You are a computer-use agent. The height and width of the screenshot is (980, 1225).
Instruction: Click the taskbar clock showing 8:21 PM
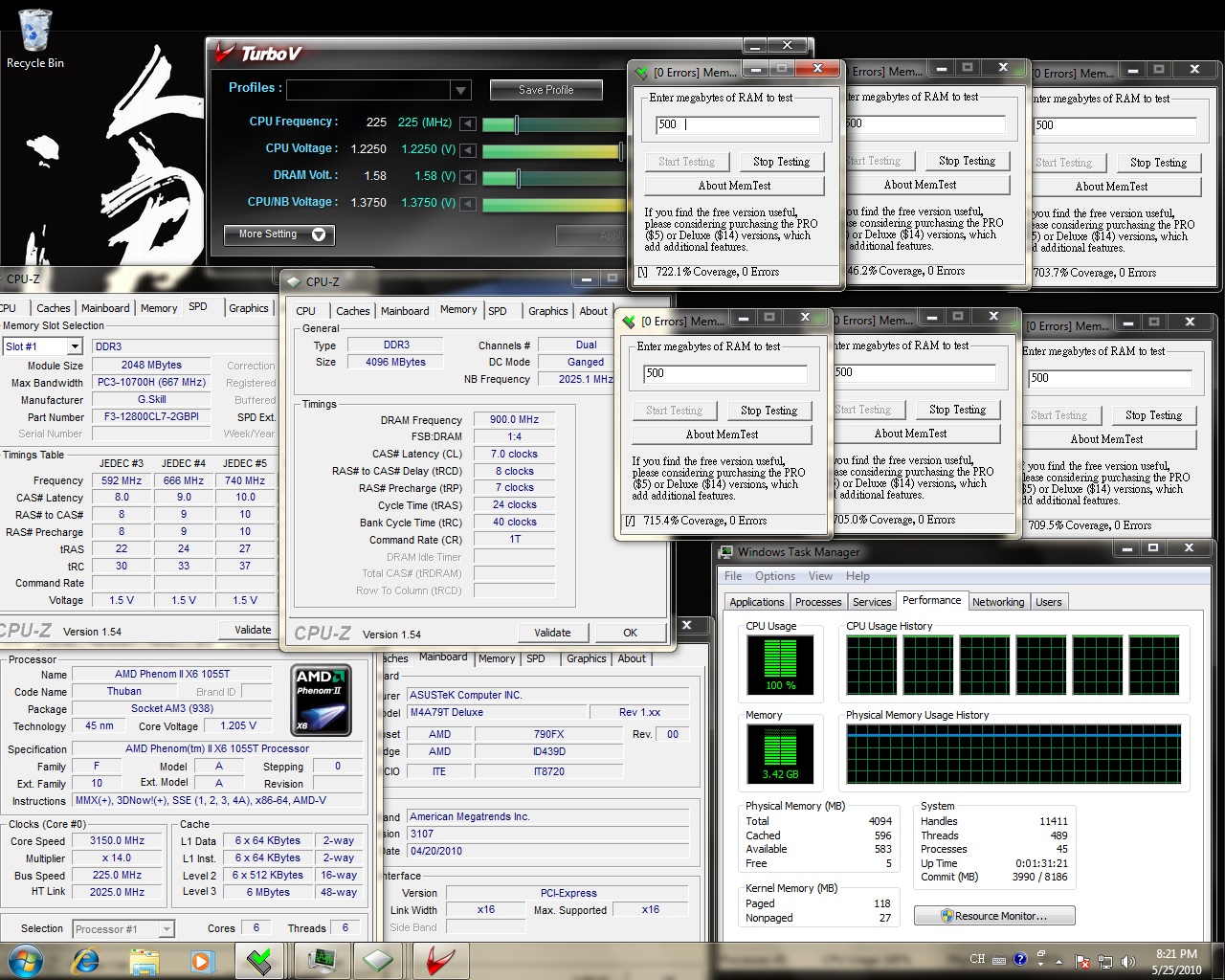(x=1176, y=961)
